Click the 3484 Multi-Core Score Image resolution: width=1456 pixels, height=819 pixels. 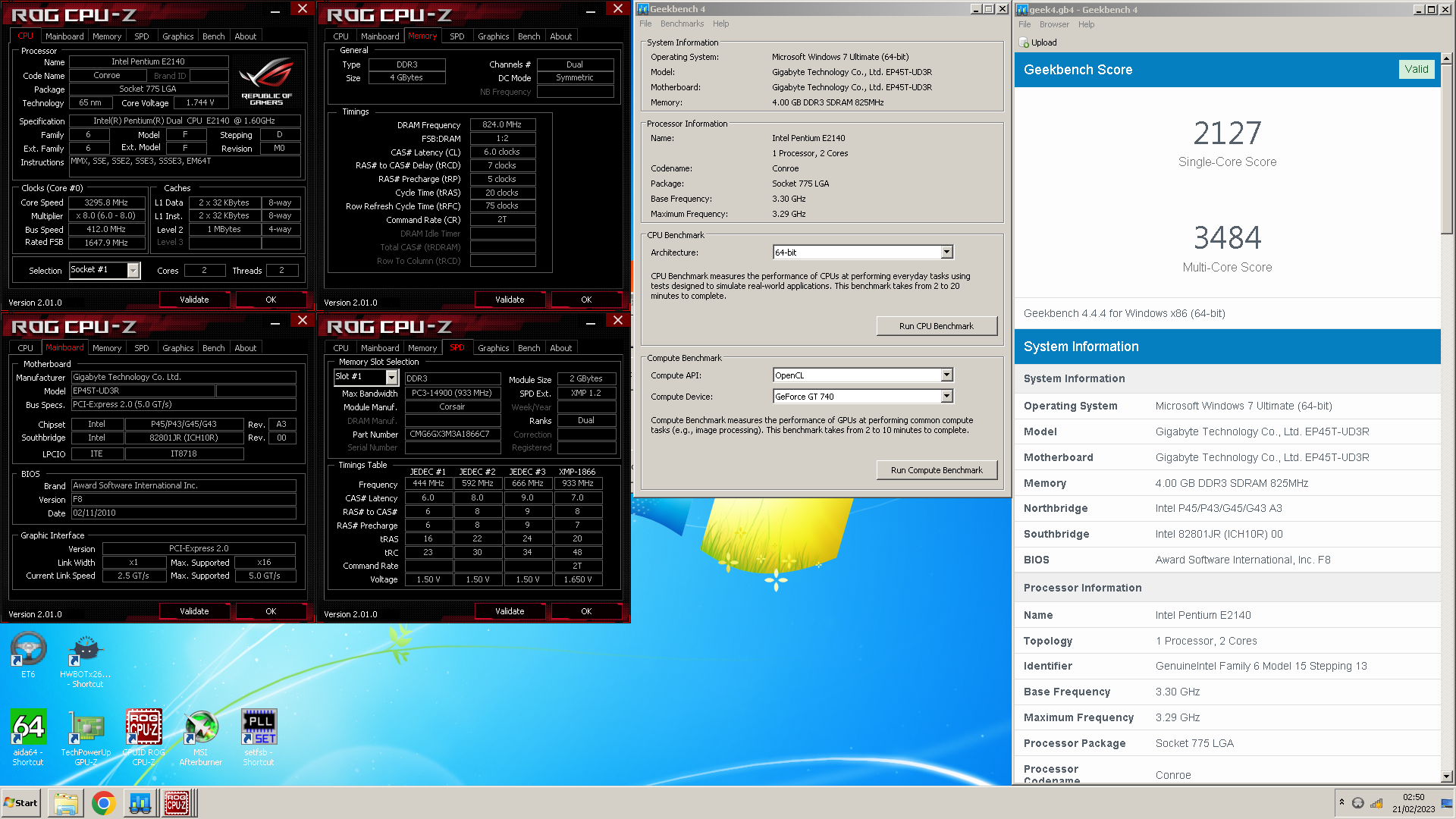[1228, 238]
